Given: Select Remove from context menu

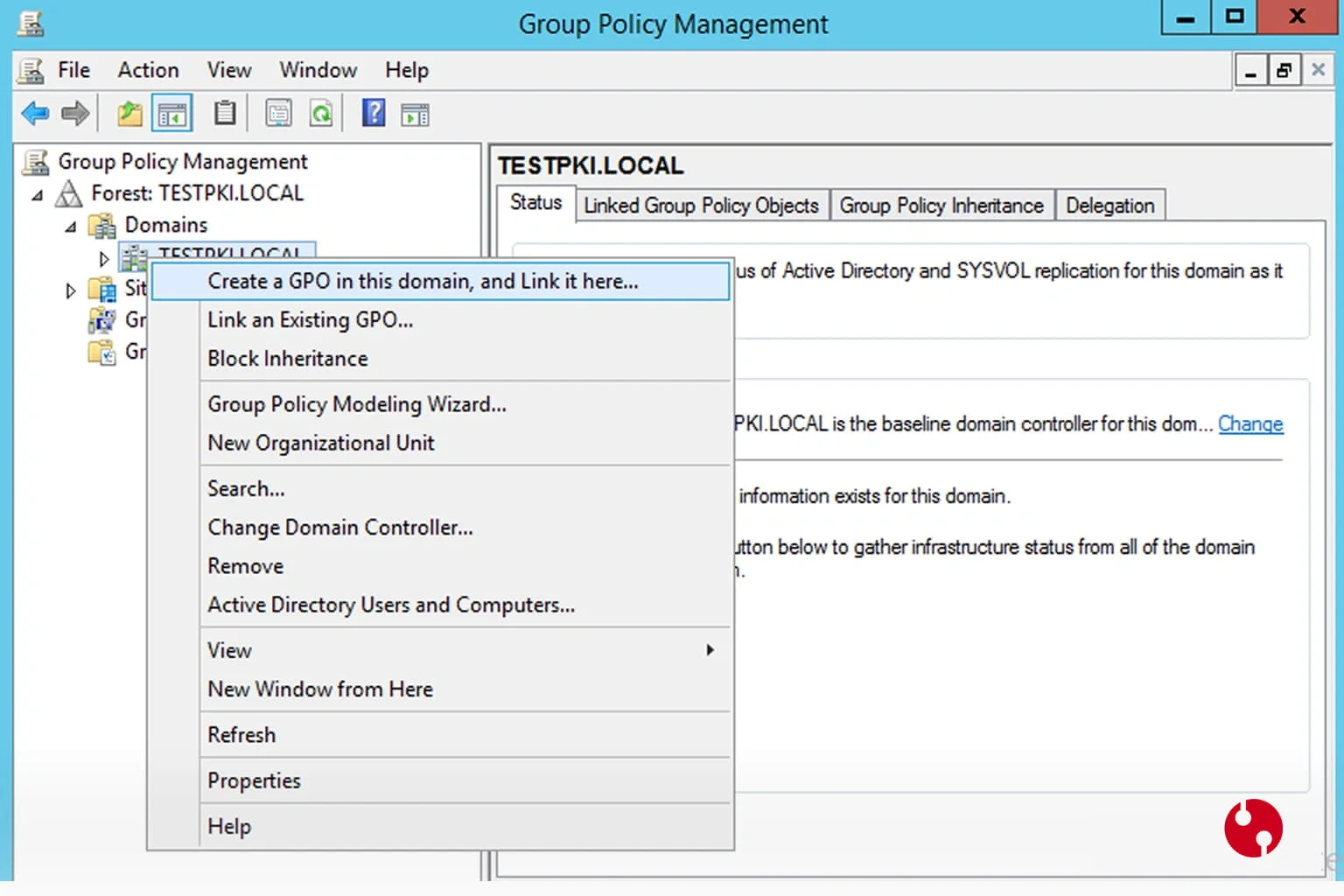Looking at the screenshot, I should point(440,566).
